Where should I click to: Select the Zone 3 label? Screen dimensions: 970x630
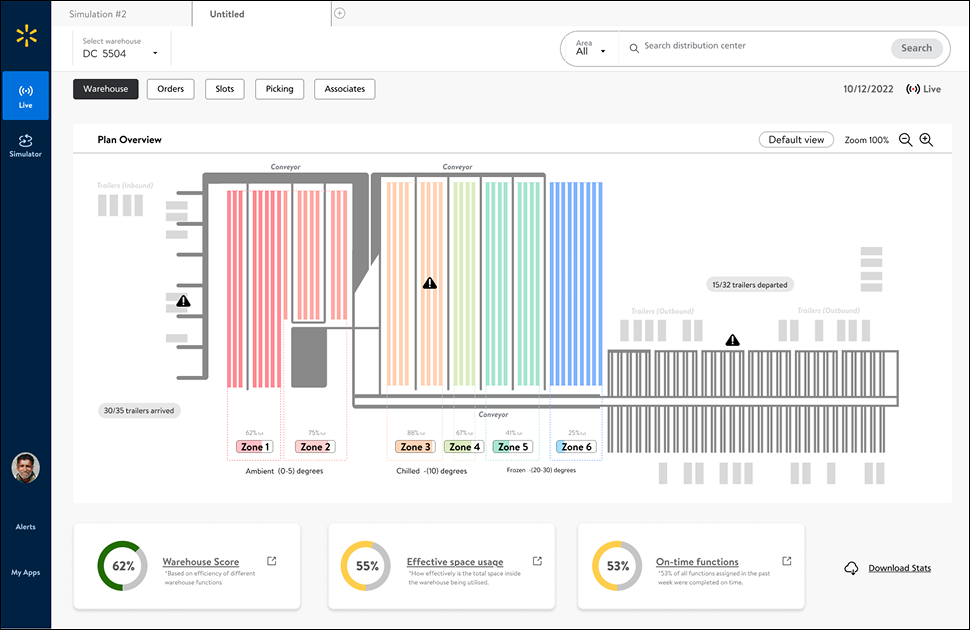(415, 447)
